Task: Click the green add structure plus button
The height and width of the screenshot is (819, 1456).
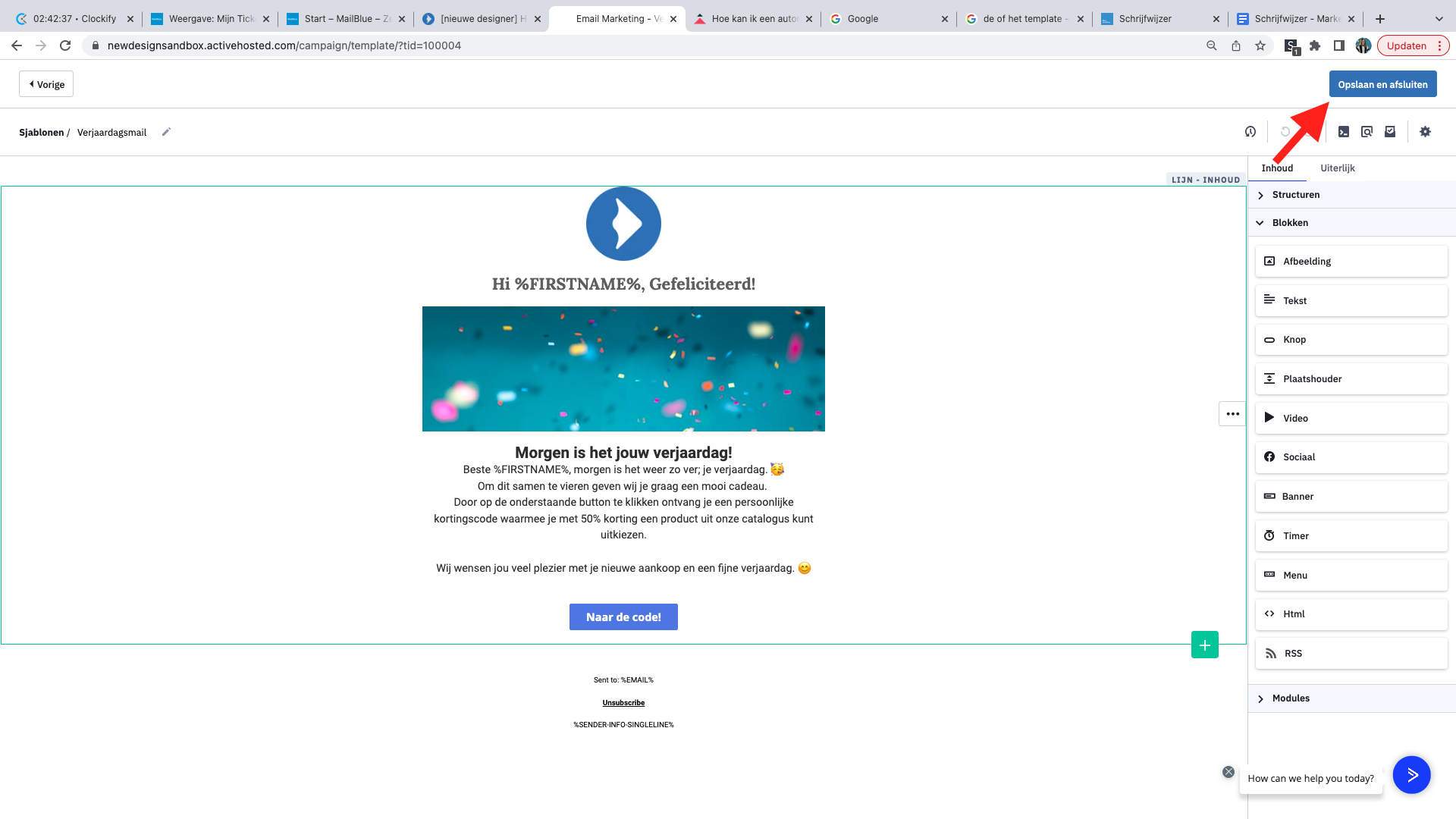Action: coord(1205,645)
